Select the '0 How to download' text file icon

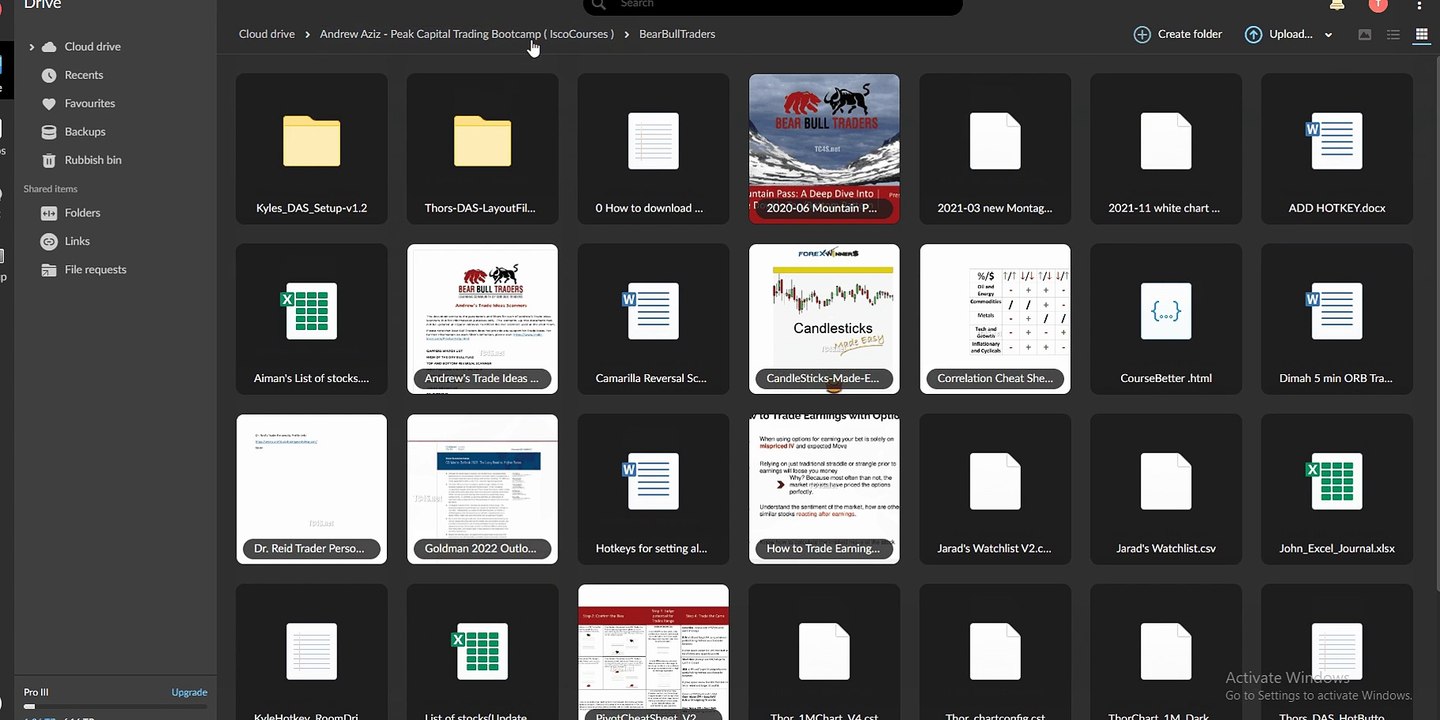653,141
